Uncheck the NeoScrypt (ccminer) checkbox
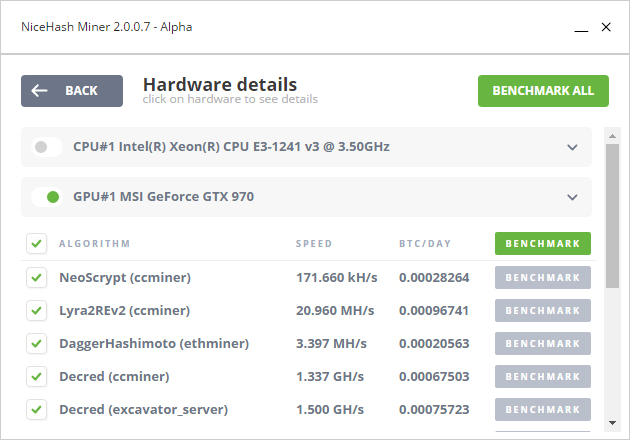Viewport: 630px width, 440px height. 37,277
